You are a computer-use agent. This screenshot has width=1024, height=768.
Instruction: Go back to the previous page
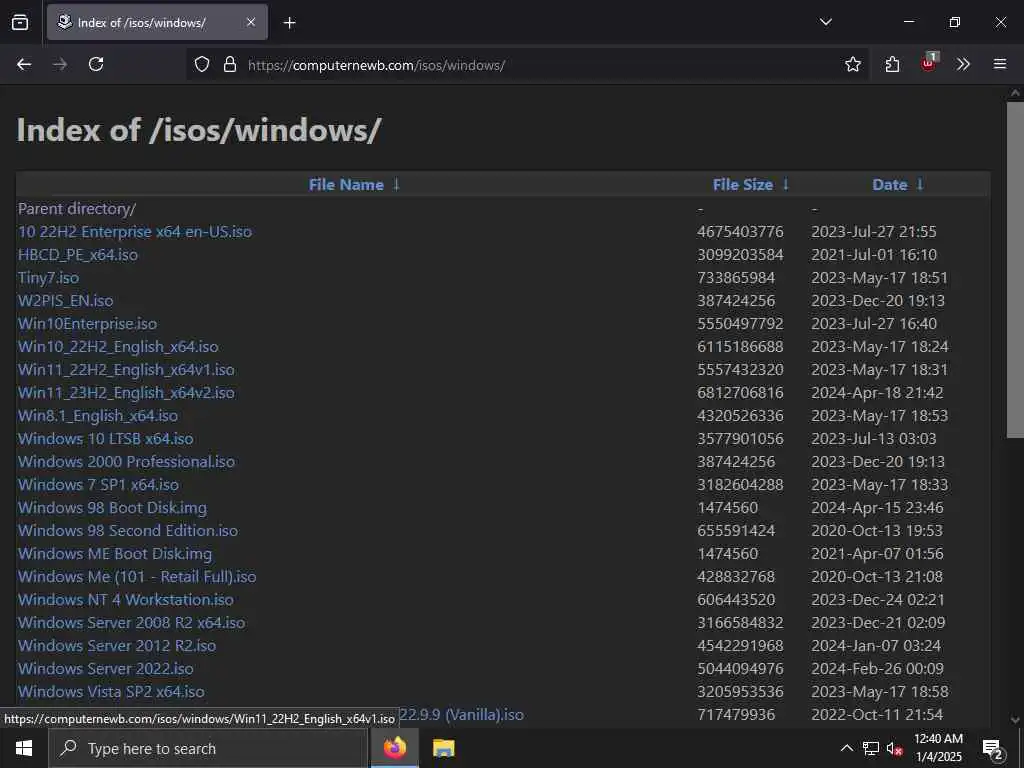(x=24, y=64)
